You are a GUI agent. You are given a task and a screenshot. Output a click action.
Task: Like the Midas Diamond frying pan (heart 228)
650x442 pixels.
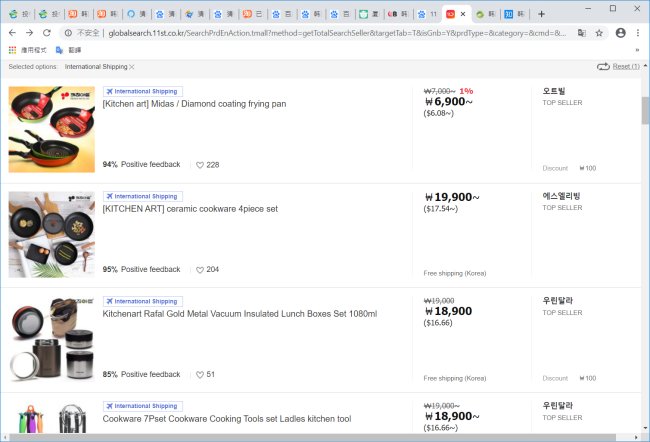point(200,165)
